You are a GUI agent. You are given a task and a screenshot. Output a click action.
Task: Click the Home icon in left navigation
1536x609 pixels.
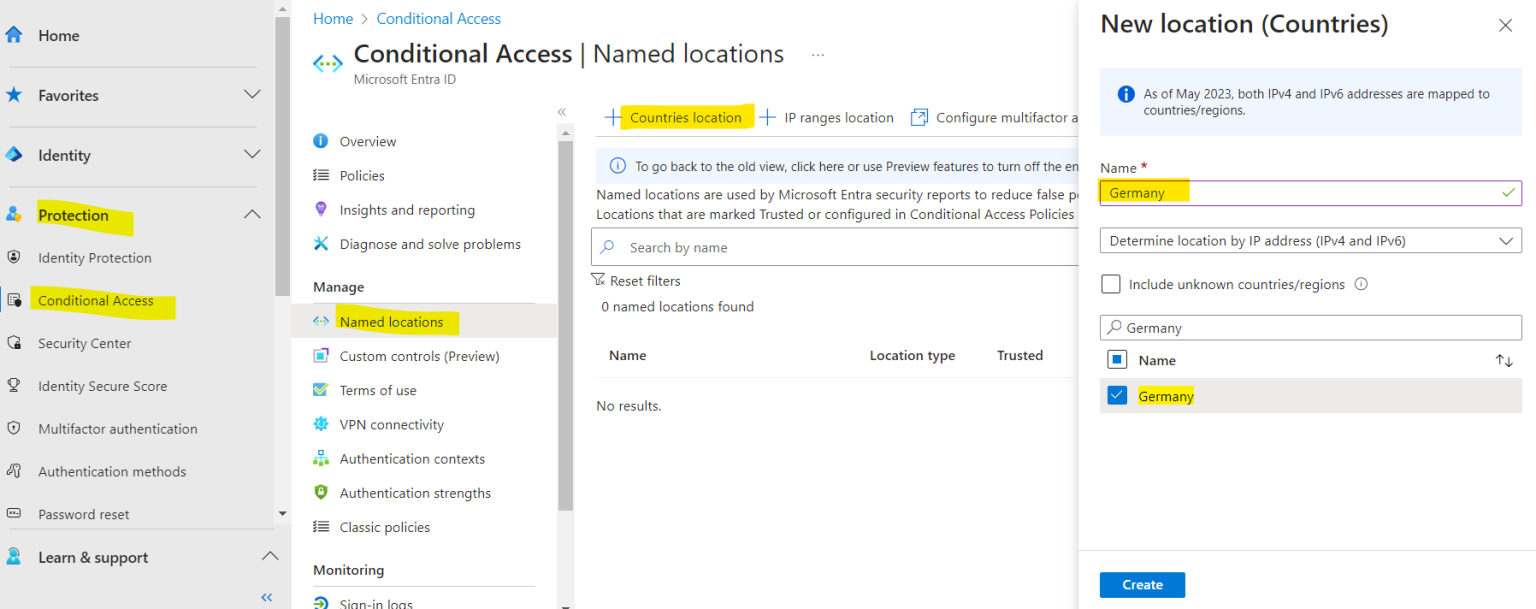coord(18,34)
